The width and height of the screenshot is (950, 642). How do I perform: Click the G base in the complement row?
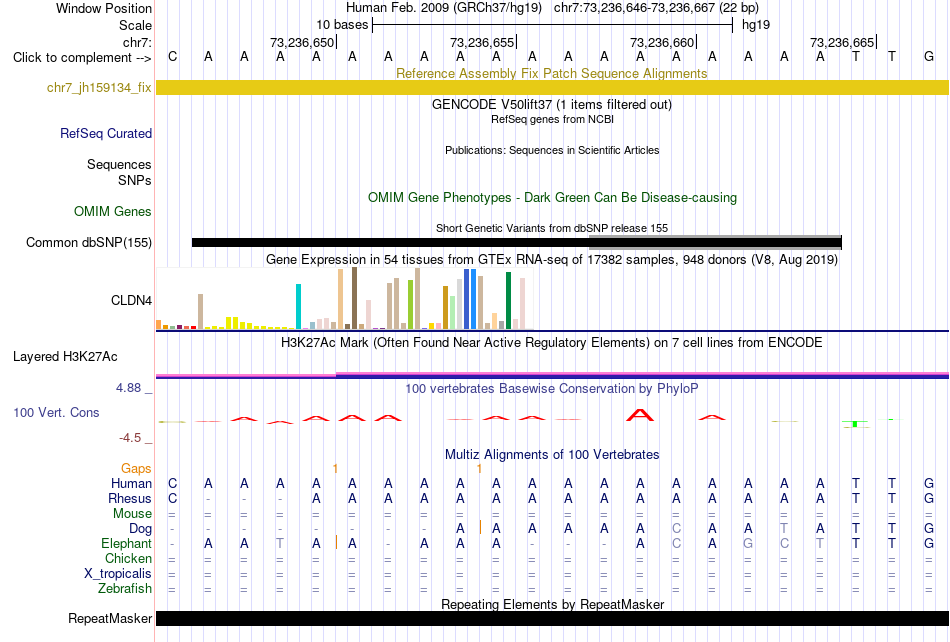929,57
